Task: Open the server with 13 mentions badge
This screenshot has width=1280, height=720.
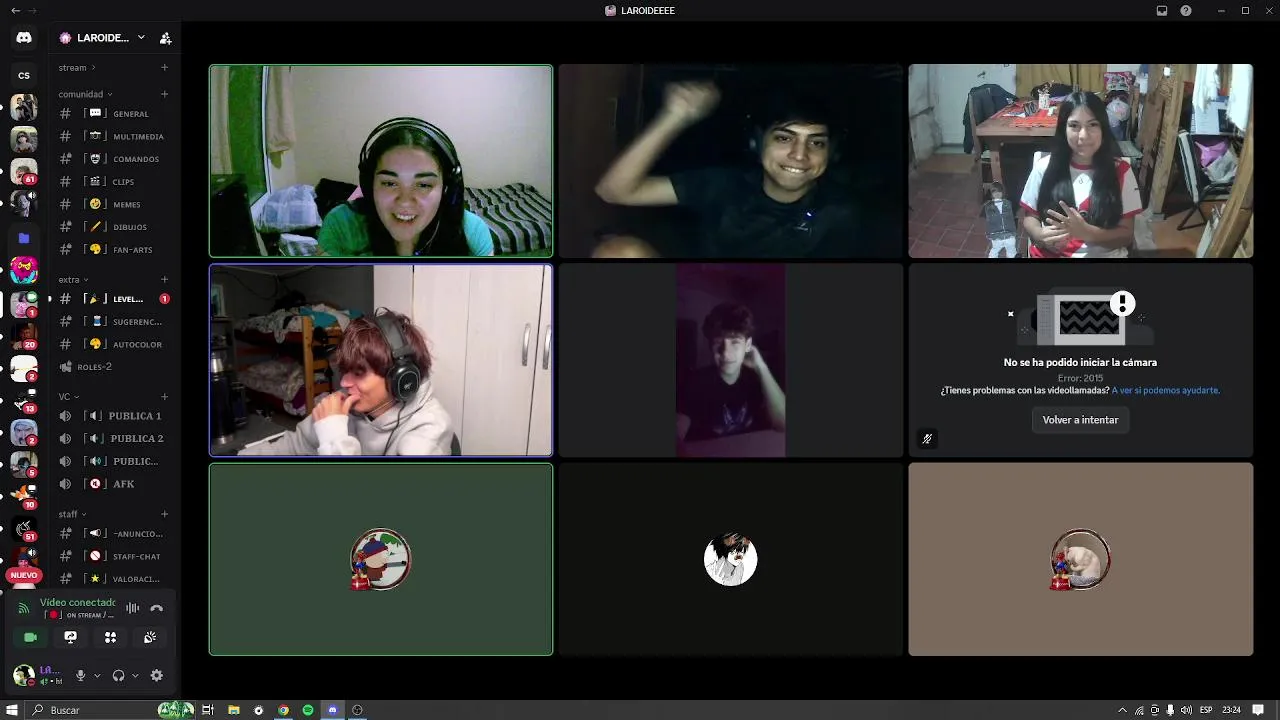Action: (x=24, y=402)
